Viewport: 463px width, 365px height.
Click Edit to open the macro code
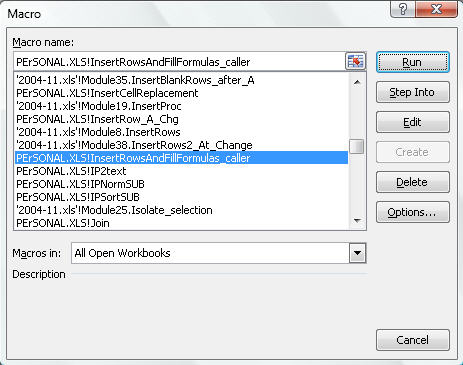point(413,122)
